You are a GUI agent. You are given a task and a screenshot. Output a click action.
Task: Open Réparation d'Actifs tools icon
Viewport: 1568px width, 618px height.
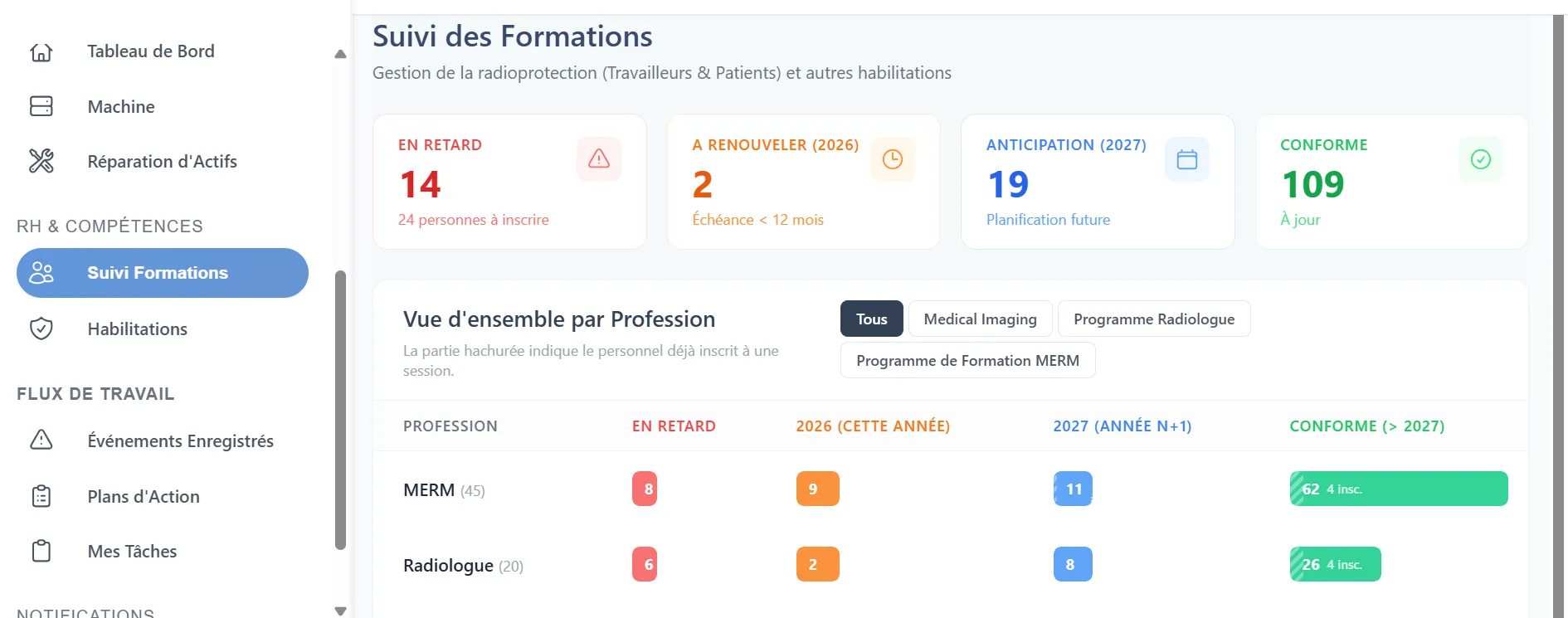pyautogui.click(x=41, y=161)
